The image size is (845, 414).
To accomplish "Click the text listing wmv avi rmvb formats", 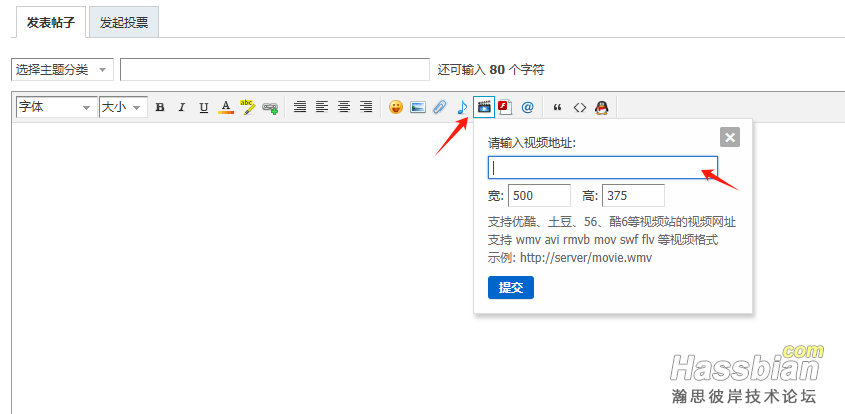I will (603, 240).
